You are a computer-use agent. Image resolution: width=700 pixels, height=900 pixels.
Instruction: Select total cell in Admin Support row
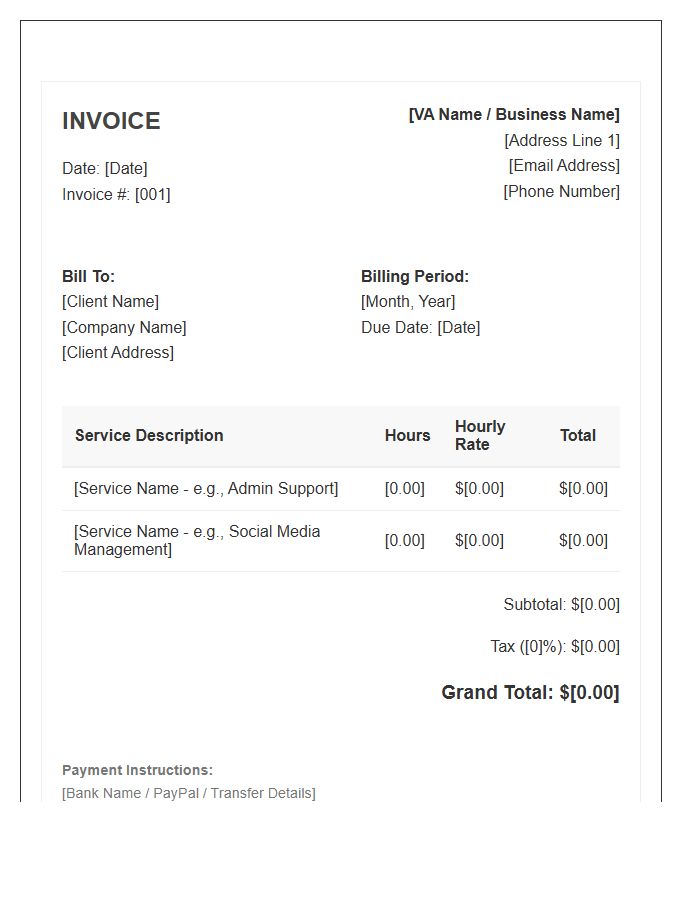point(584,488)
